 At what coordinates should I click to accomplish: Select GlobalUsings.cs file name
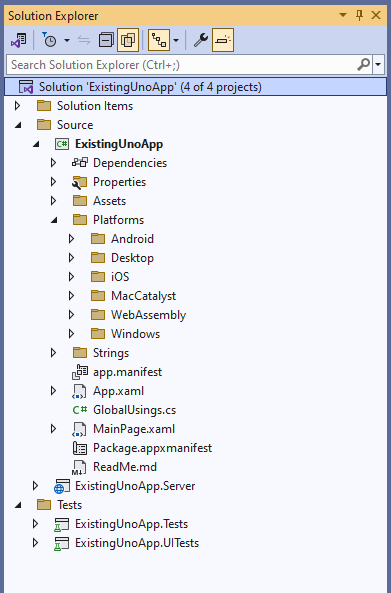tap(135, 410)
